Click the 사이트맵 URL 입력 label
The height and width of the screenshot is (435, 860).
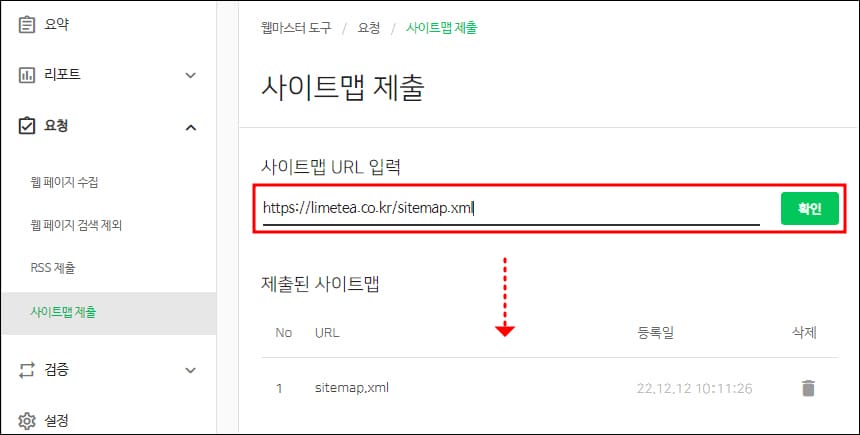pyautogui.click(x=331, y=167)
